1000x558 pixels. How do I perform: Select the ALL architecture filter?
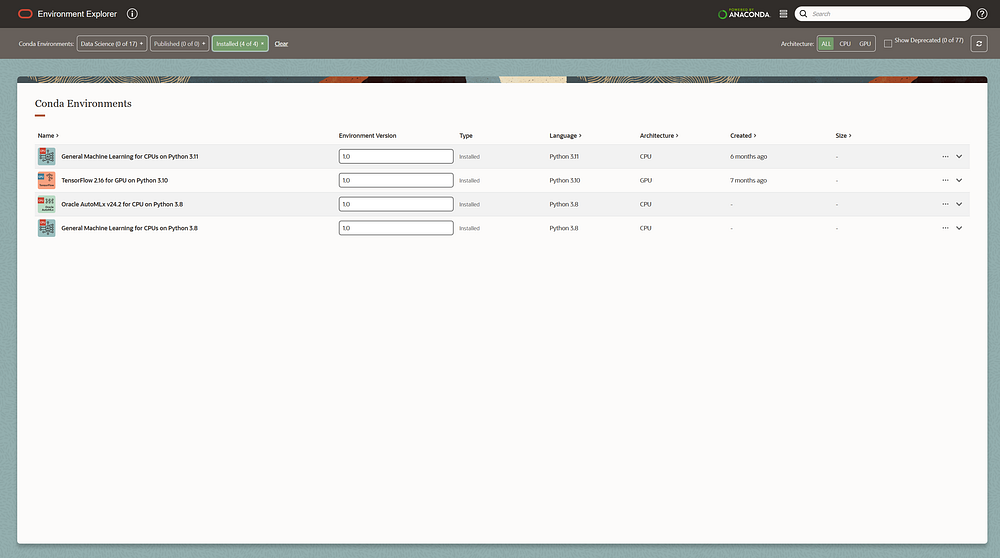(826, 43)
